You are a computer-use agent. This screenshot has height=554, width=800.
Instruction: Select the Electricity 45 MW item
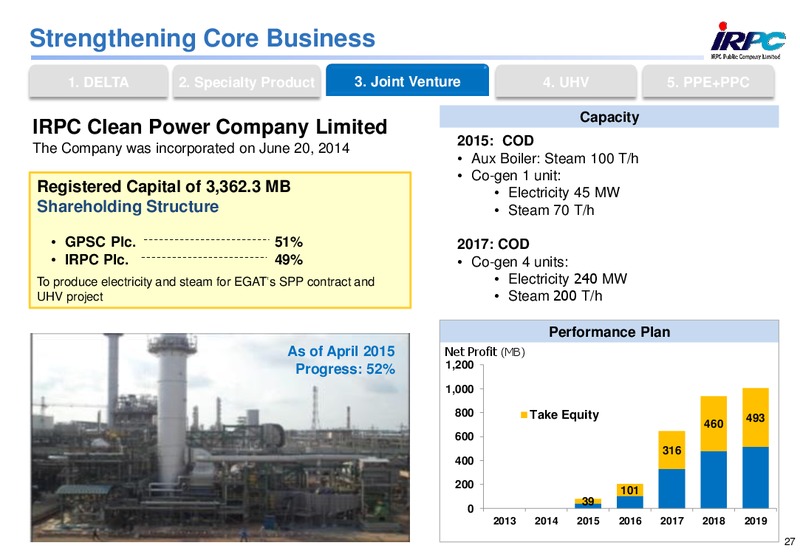tap(564, 193)
